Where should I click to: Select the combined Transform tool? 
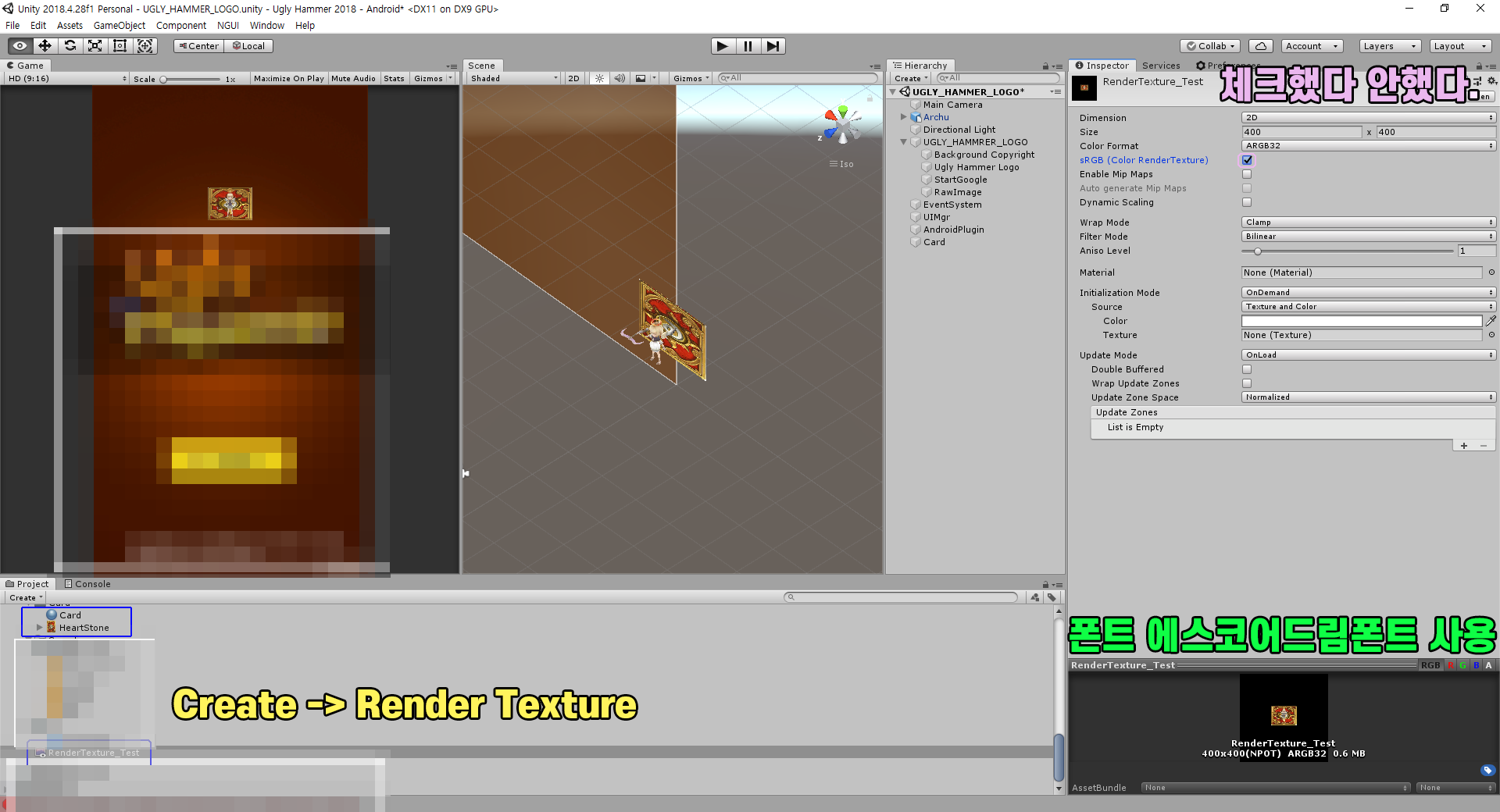click(145, 46)
